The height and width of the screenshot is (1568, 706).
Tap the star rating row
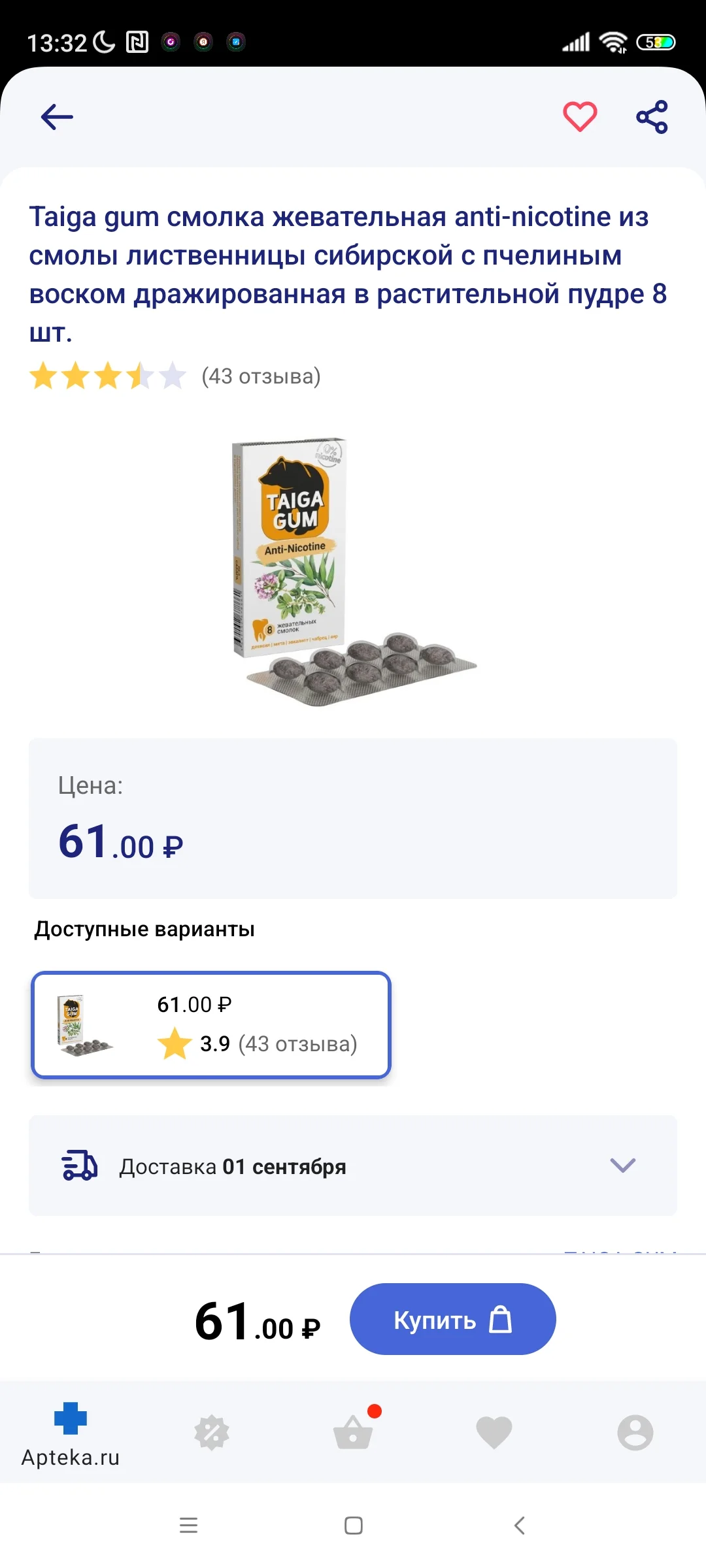click(x=108, y=376)
